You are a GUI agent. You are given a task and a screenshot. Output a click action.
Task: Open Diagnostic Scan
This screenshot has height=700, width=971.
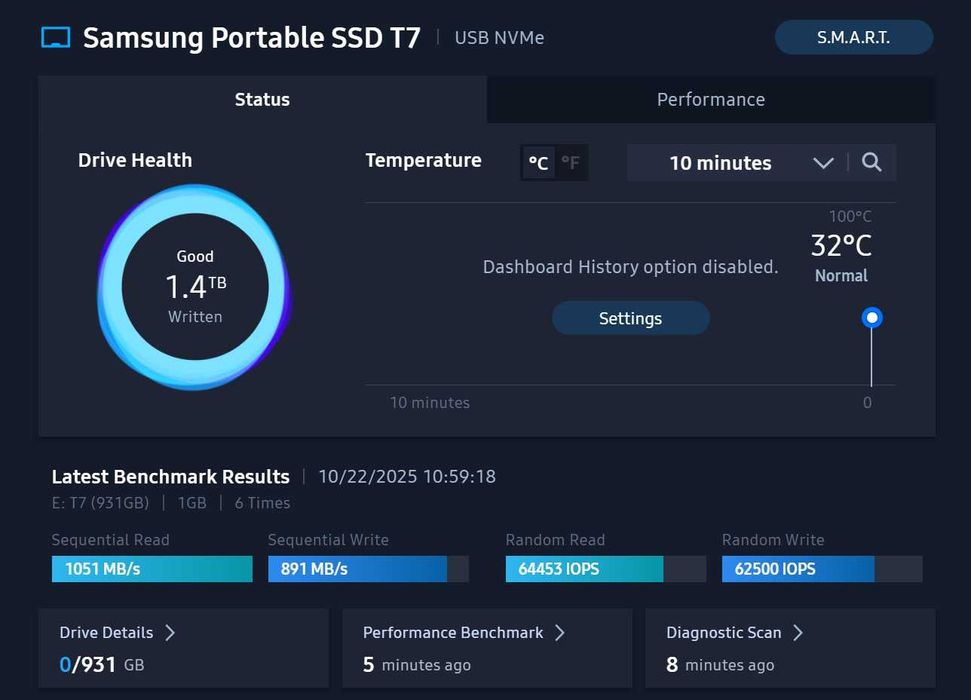point(790,648)
